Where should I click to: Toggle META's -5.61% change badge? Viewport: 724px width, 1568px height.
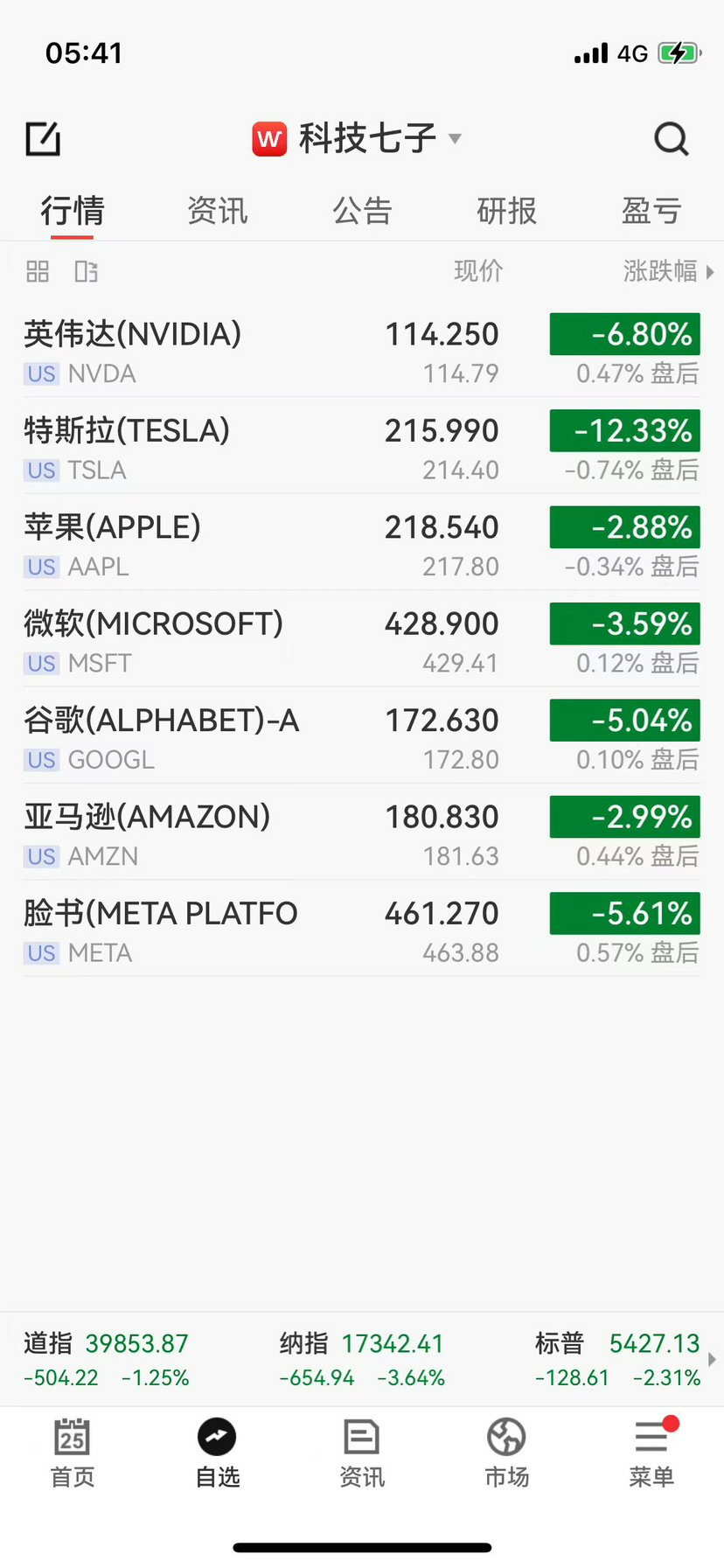click(625, 913)
